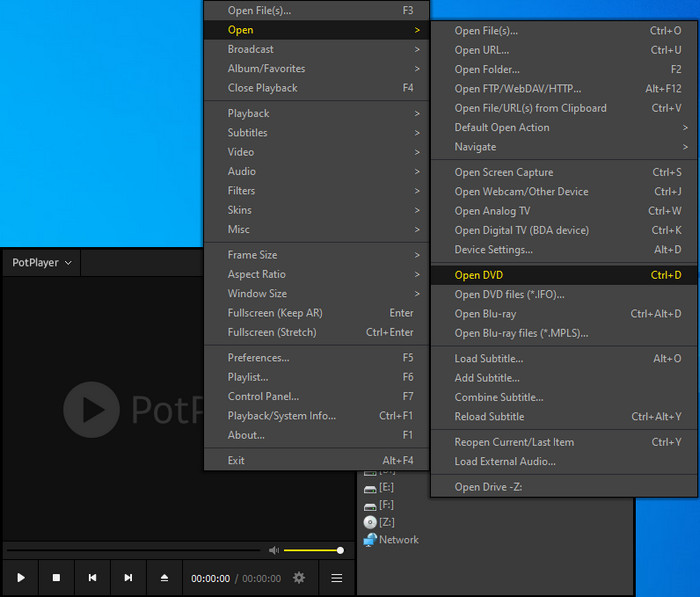Expand Default Open Action submenu
The height and width of the screenshot is (597, 700).
tap(564, 127)
